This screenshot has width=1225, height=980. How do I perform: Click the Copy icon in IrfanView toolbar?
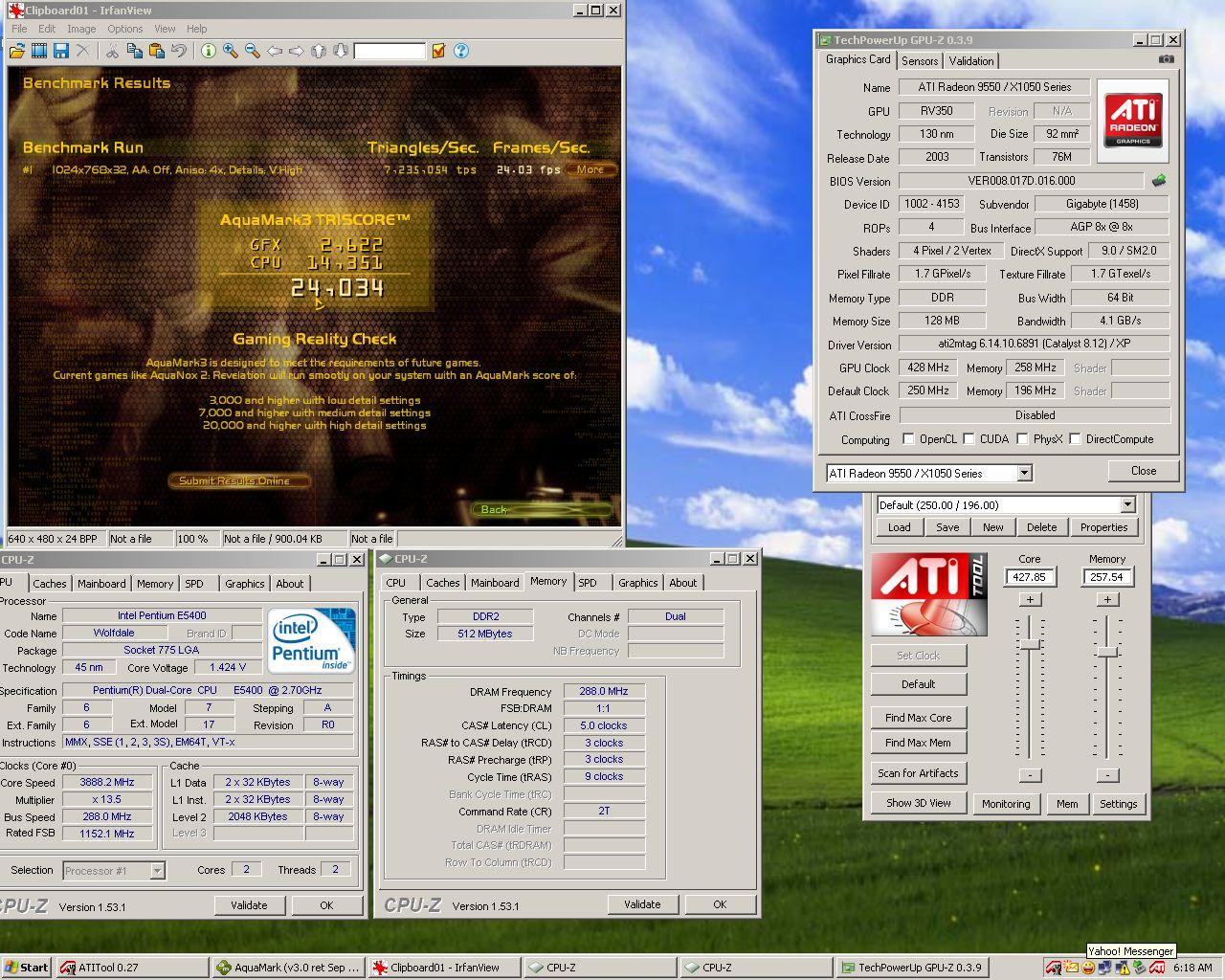(x=135, y=51)
